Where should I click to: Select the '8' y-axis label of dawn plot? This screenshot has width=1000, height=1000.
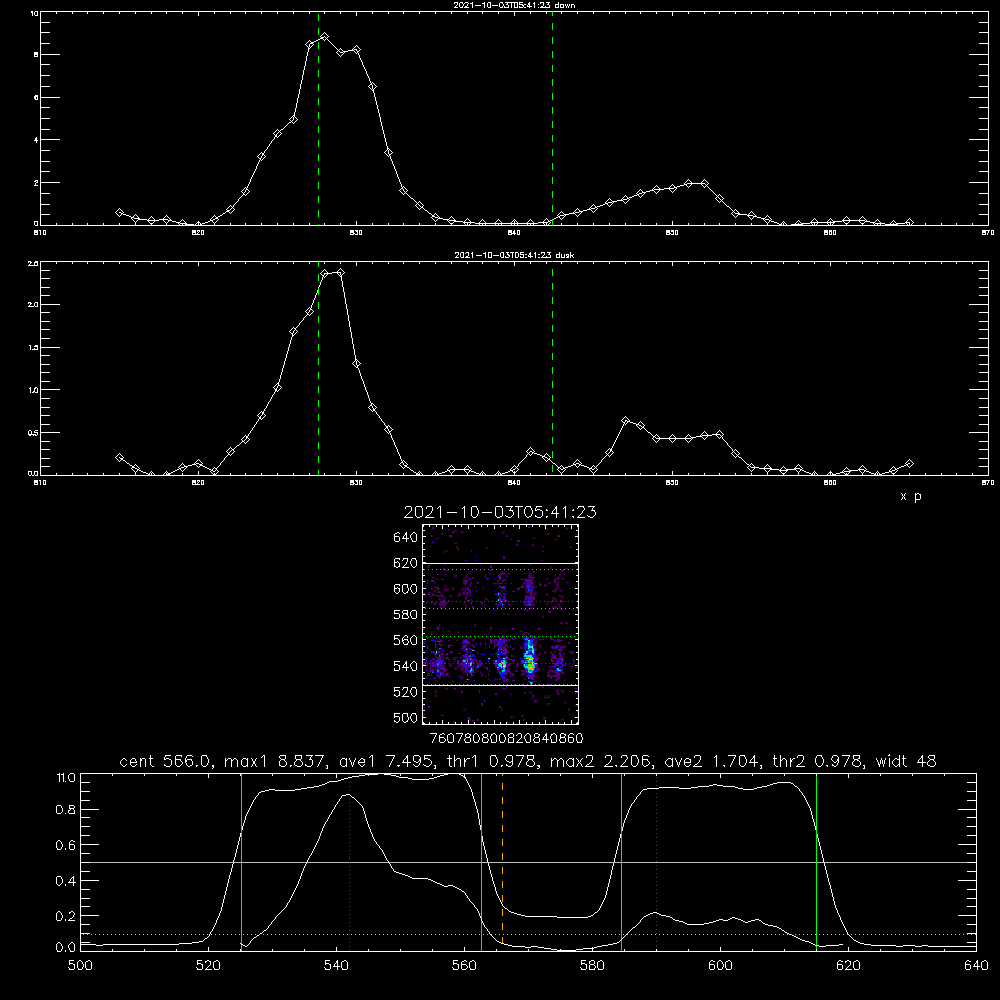coord(36,55)
